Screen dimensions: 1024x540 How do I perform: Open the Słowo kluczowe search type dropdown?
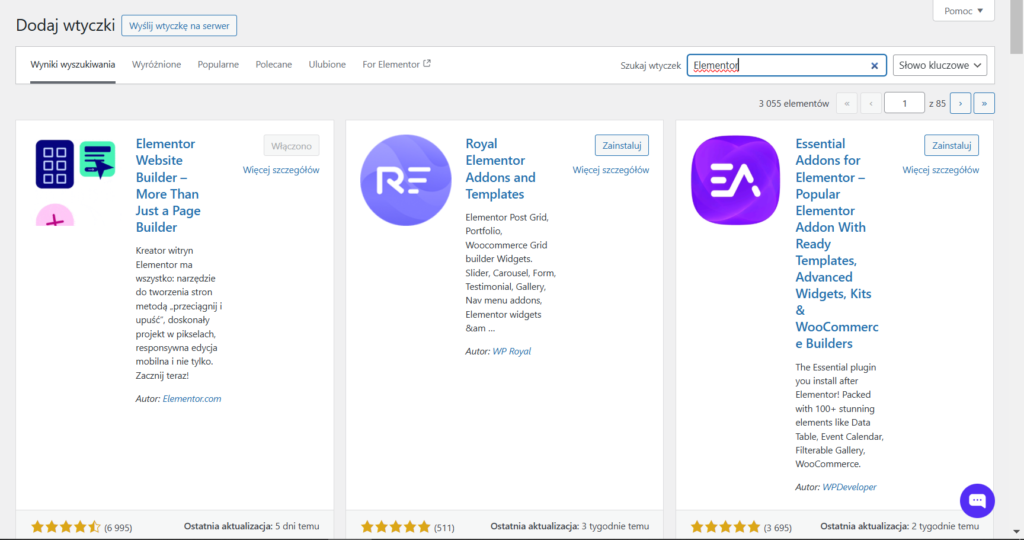(940, 65)
